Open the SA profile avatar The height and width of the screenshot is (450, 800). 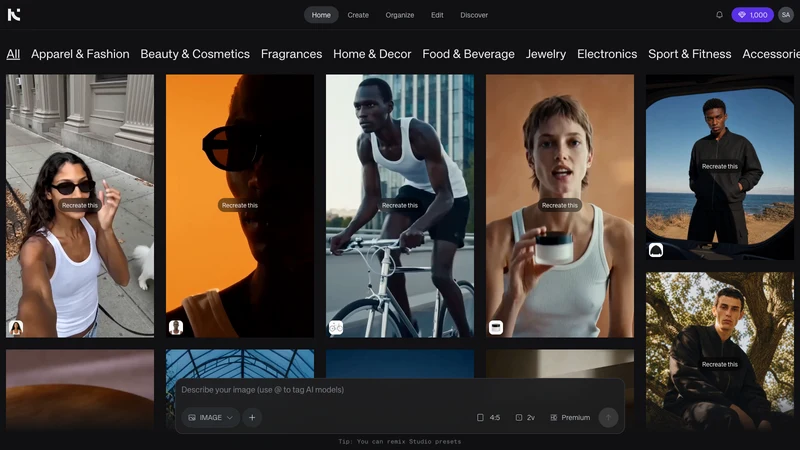pyautogui.click(x=786, y=15)
